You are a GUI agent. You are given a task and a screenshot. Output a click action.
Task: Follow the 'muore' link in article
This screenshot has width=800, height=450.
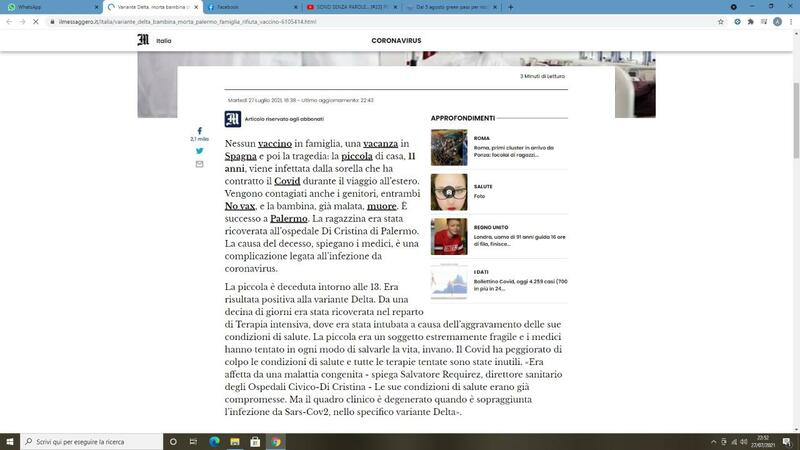click(382, 206)
